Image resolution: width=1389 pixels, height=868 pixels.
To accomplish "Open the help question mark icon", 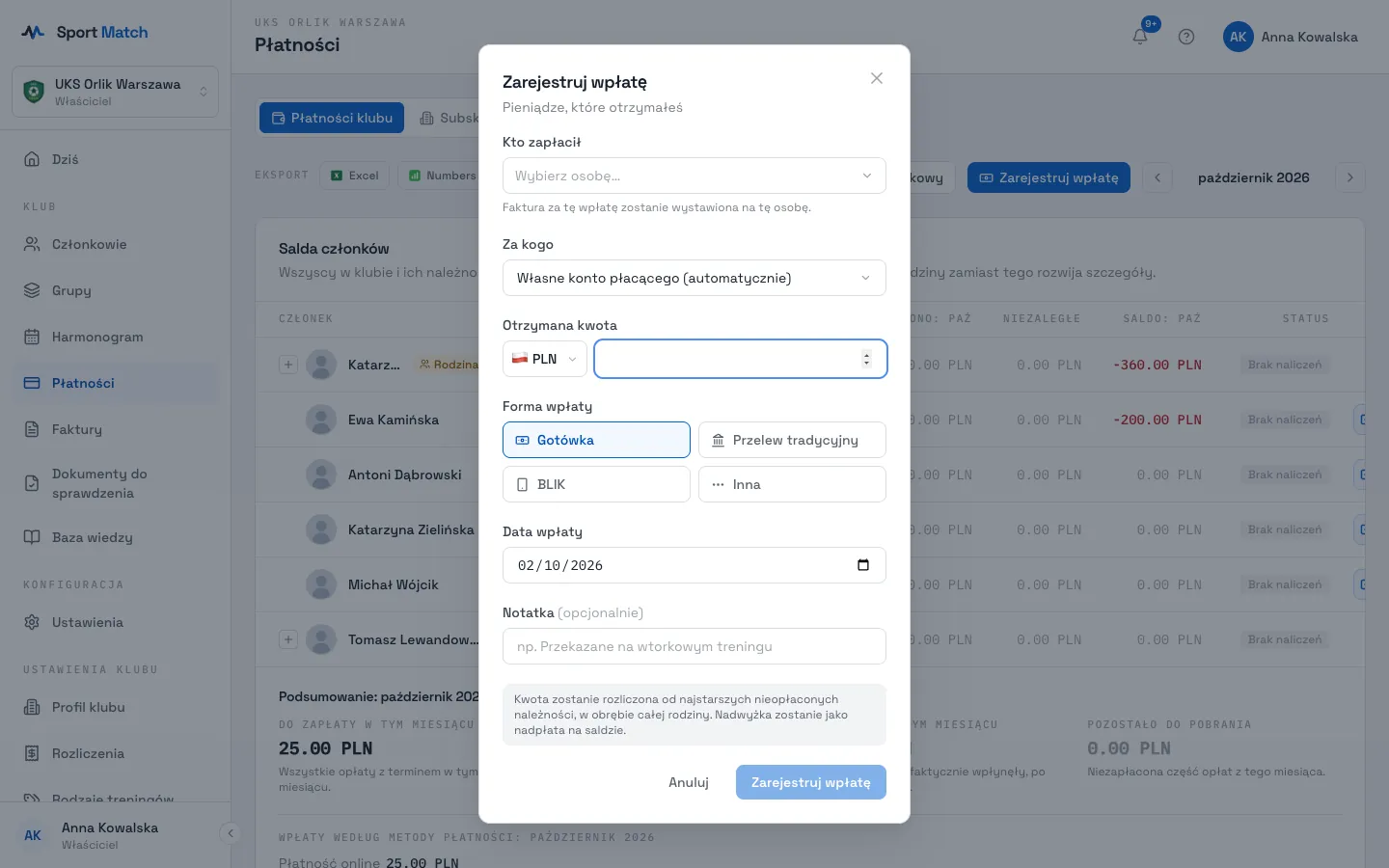I will 1186,37.
